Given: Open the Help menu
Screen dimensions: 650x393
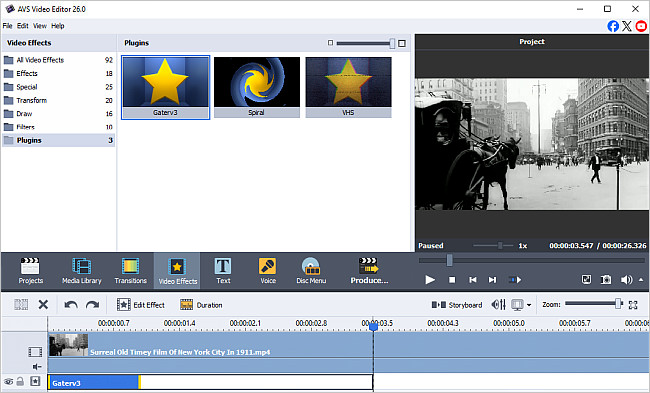Looking at the screenshot, I should [x=58, y=26].
